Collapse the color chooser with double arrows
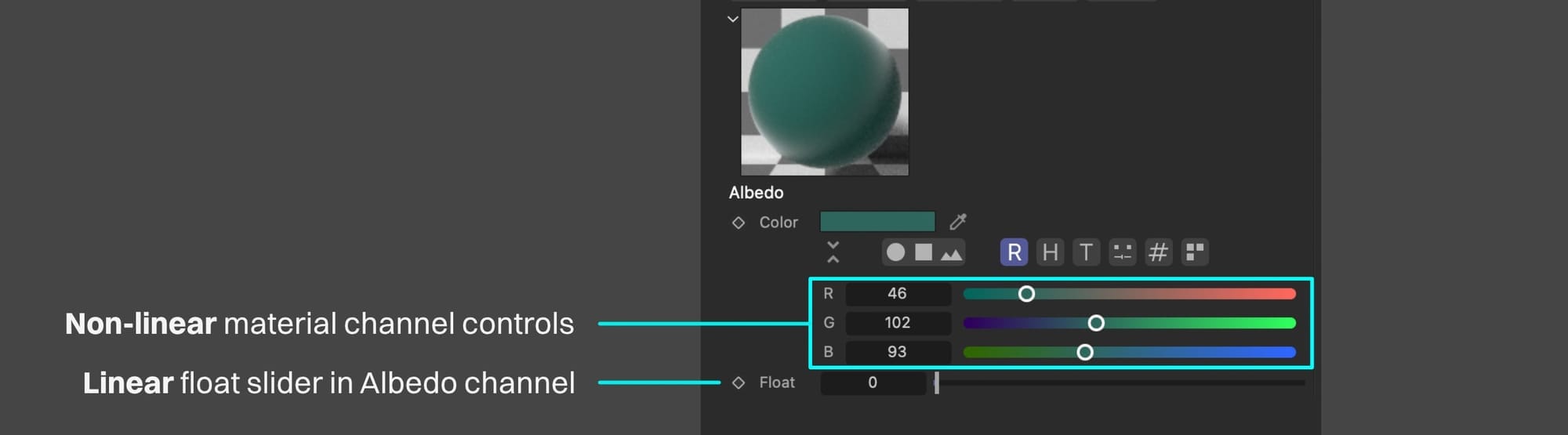The image size is (1568, 435). [833, 252]
